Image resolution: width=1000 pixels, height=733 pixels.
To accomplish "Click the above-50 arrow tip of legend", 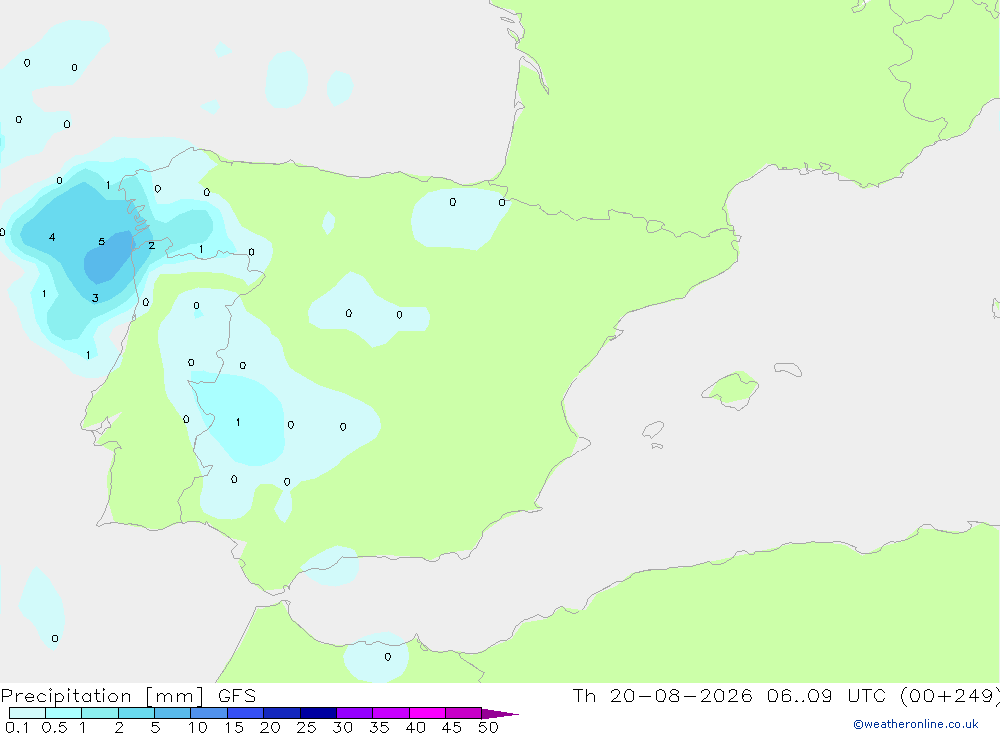I will (x=500, y=713).
